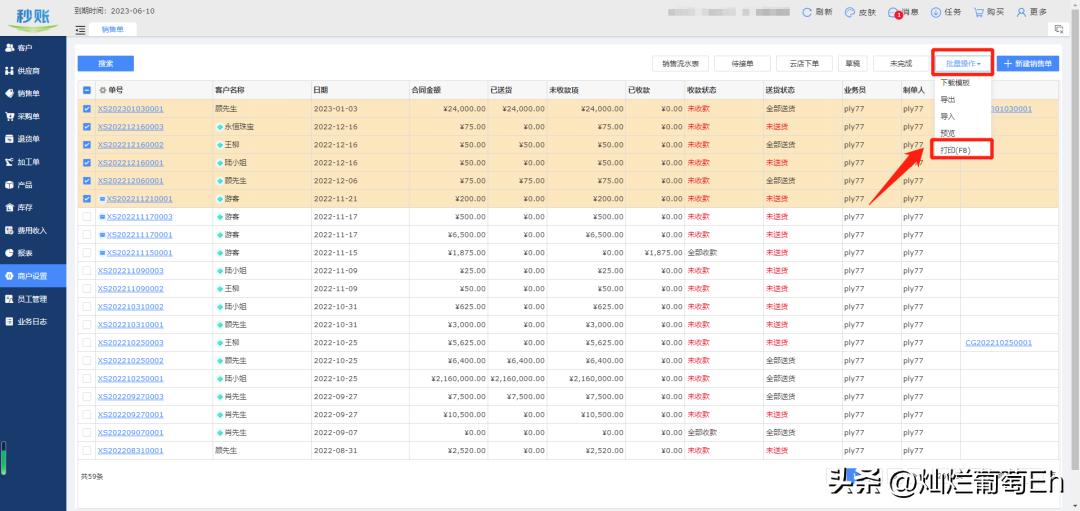1080x511 pixels.
Task: Open the 更多 user menu
Action: (x=1031, y=12)
